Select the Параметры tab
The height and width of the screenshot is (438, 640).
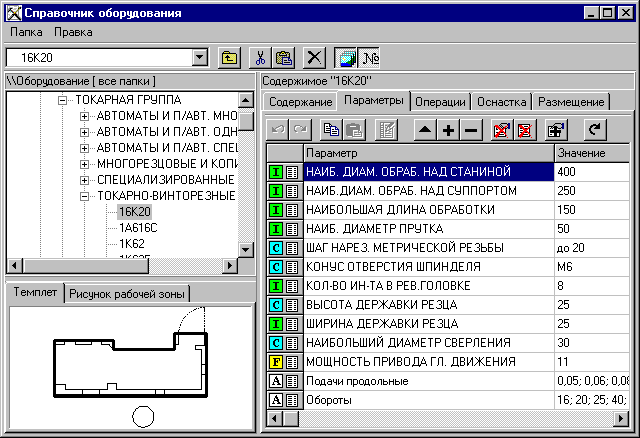coord(373,100)
